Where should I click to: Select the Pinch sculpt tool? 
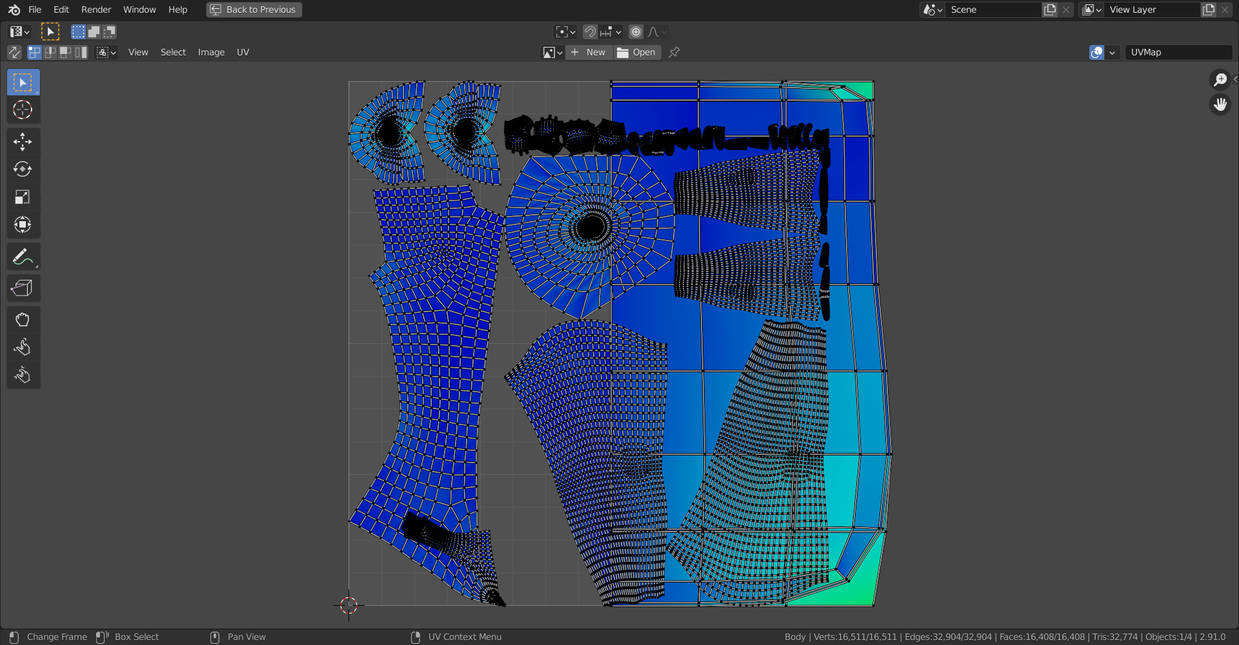(x=23, y=375)
